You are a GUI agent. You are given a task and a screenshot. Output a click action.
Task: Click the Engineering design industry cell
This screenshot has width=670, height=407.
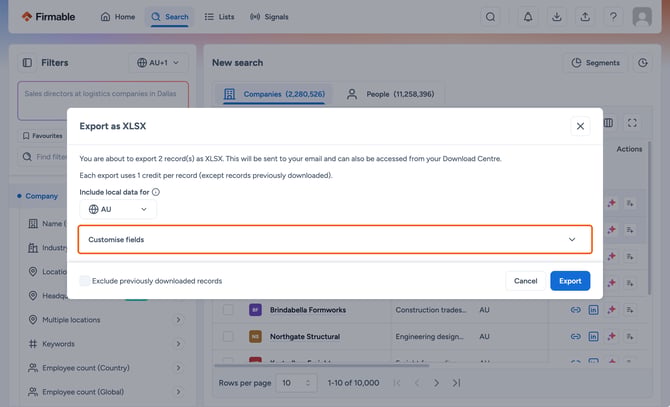pyautogui.click(x=429, y=337)
